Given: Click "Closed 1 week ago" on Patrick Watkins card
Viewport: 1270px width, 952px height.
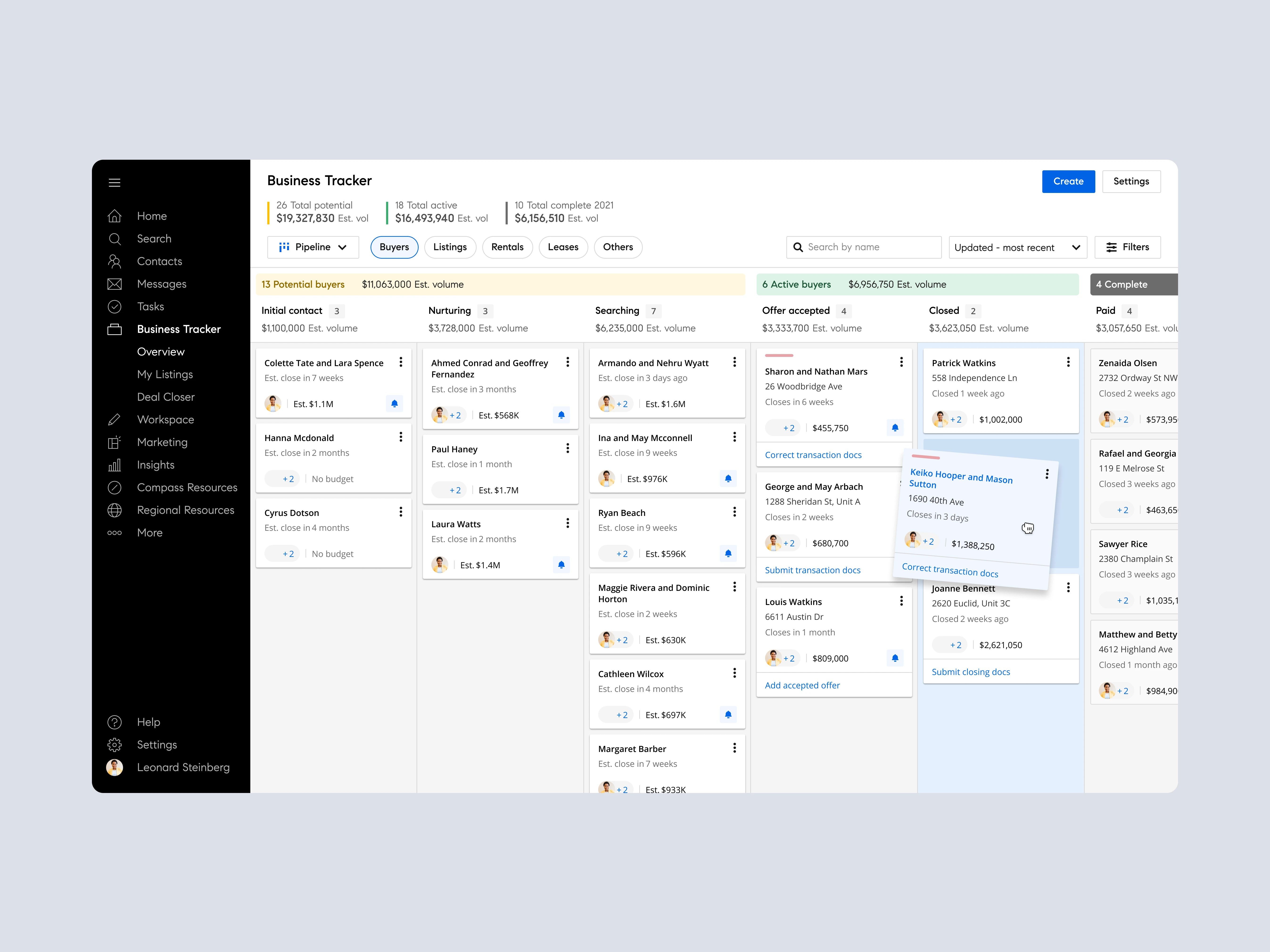Looking at the screenshot, I should tap(968, 394).
